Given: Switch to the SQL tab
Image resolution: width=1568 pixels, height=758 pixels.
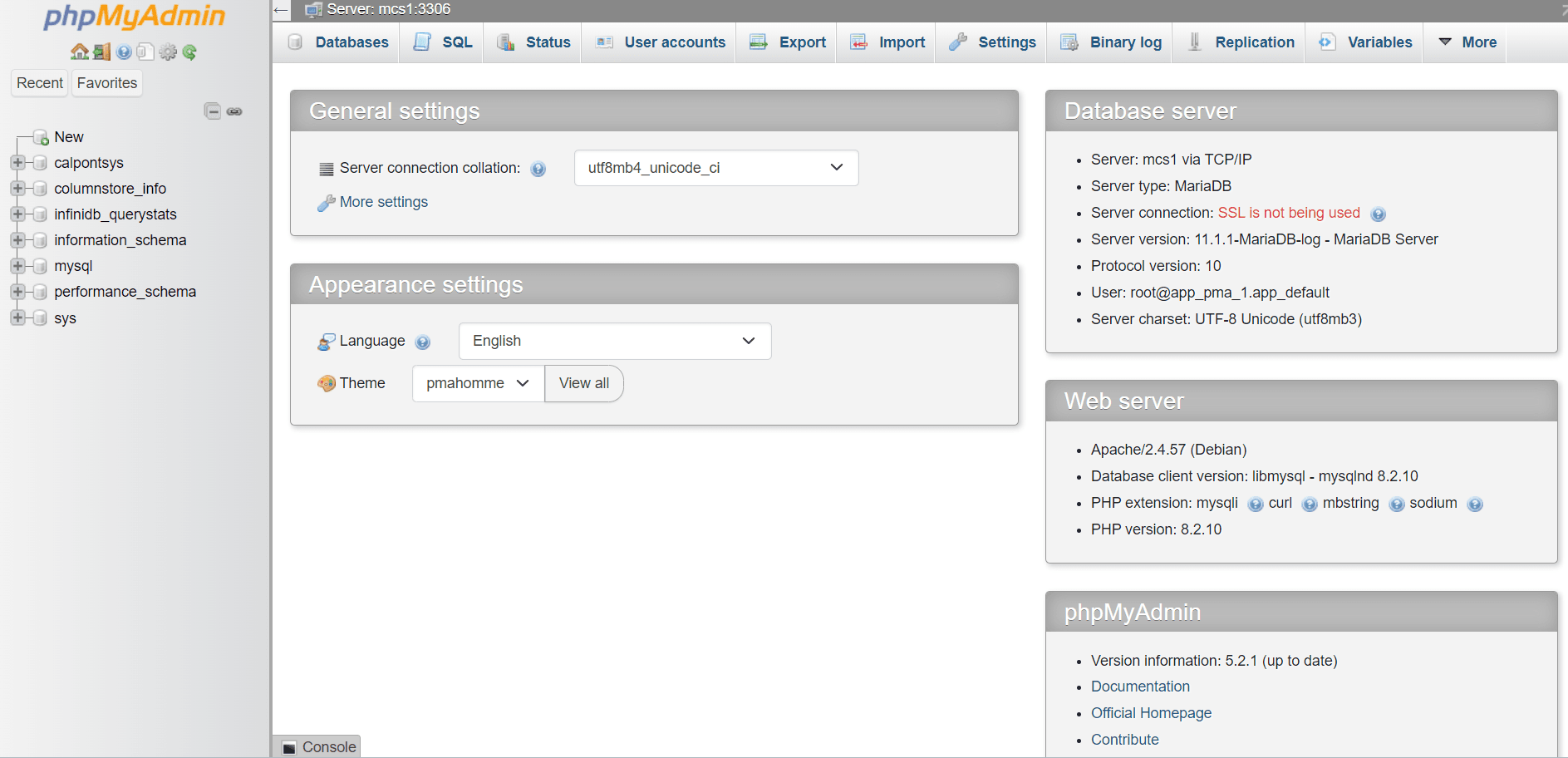Looking at the screenshot, I should pyautogui.click(x=441, y=42).
